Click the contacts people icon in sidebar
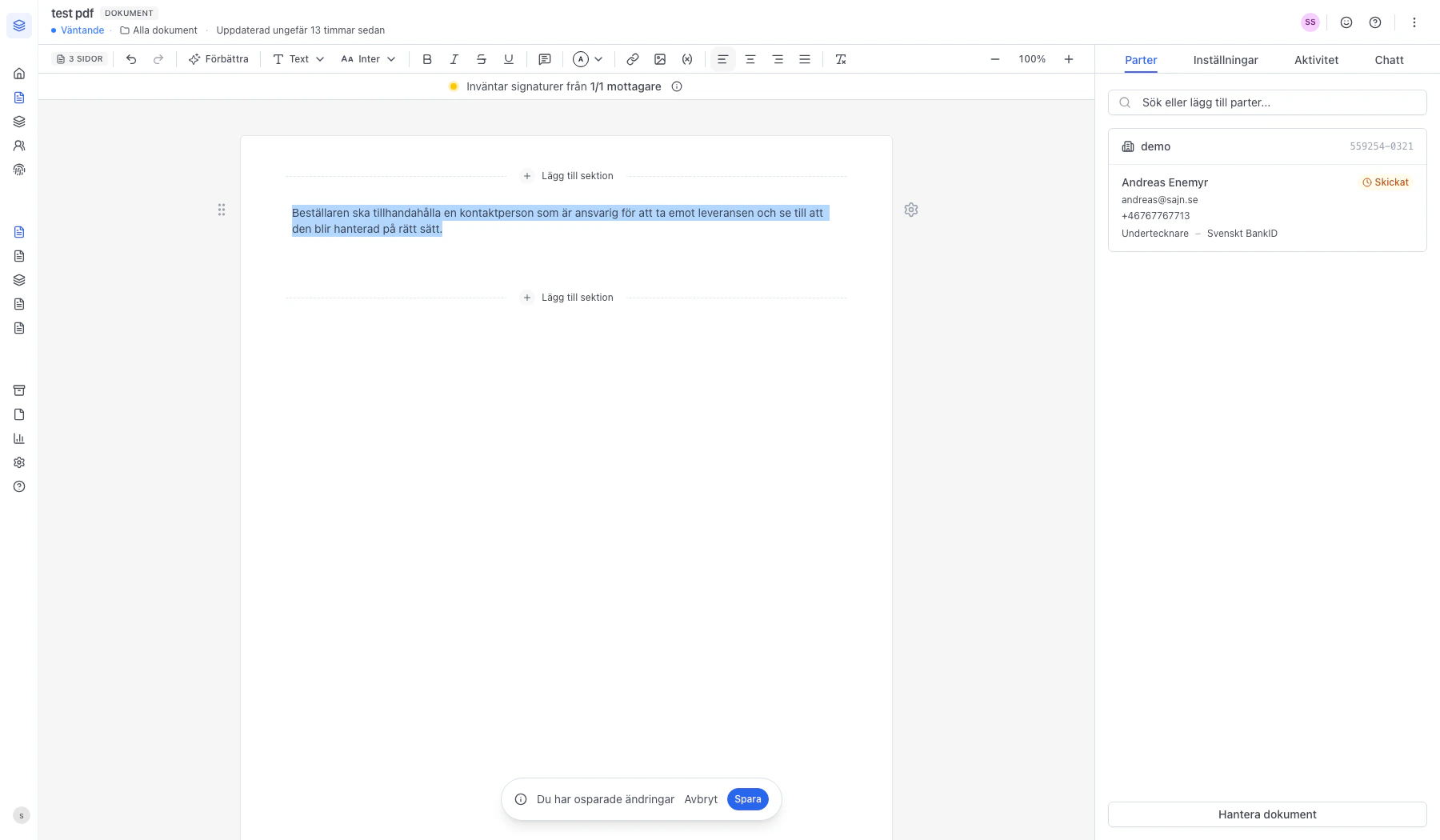This screenshot has width=1440, height=840. coord(19,146)
